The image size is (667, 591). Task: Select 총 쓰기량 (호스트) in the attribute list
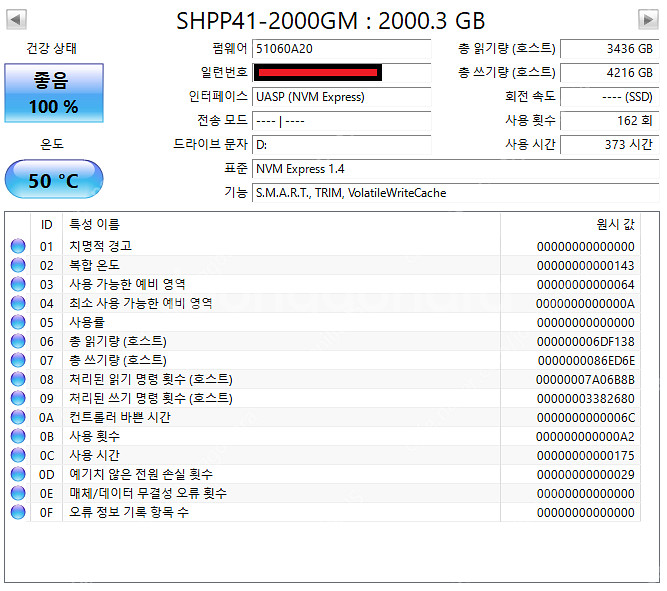point(118,360)
